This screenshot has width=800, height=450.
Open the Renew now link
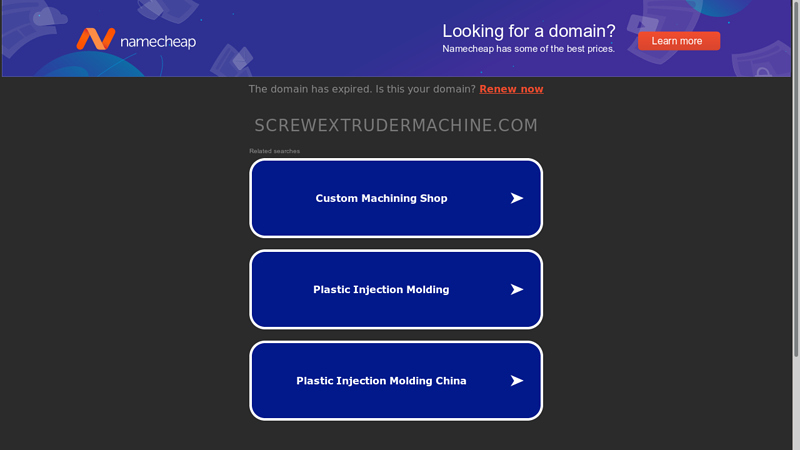point(511,89)
